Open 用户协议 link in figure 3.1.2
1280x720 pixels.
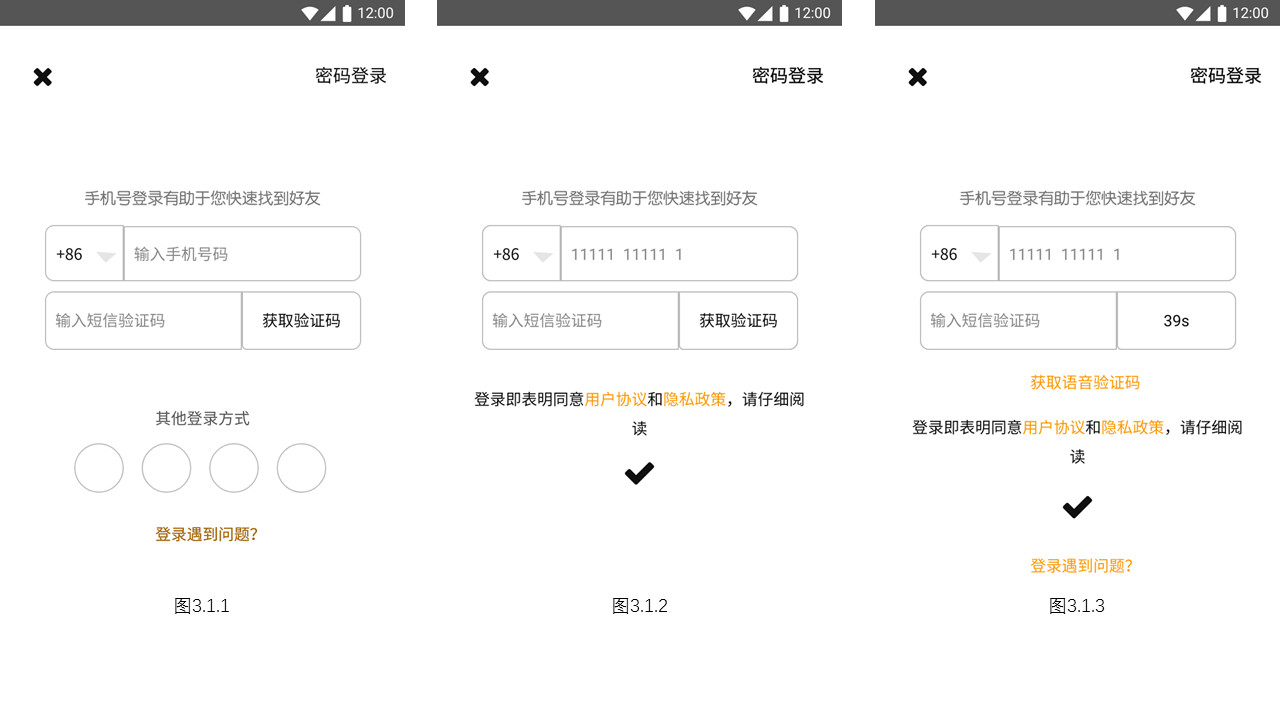tap(616, 399)
